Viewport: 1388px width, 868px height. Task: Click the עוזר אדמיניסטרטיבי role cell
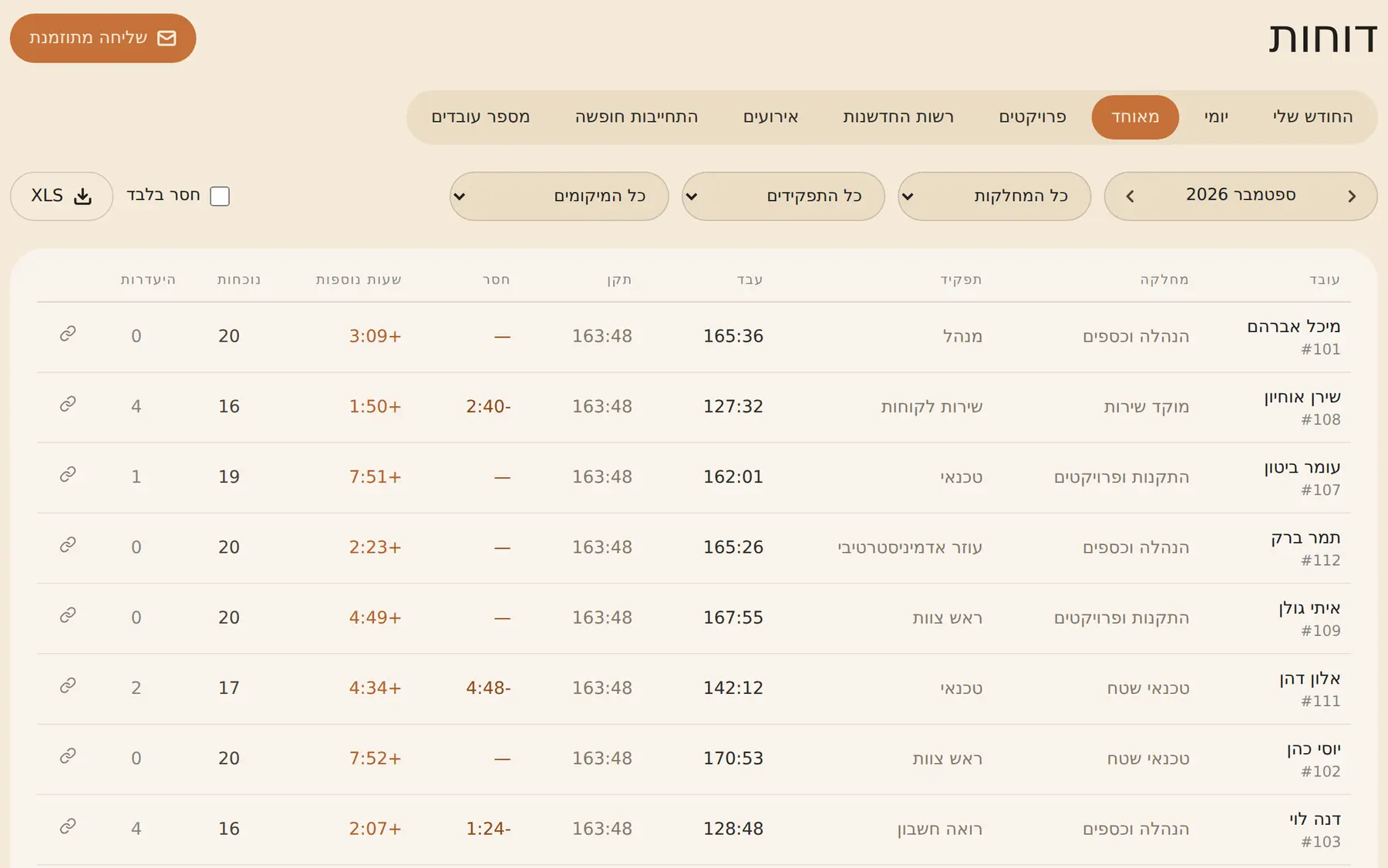(x=910, y=547)
